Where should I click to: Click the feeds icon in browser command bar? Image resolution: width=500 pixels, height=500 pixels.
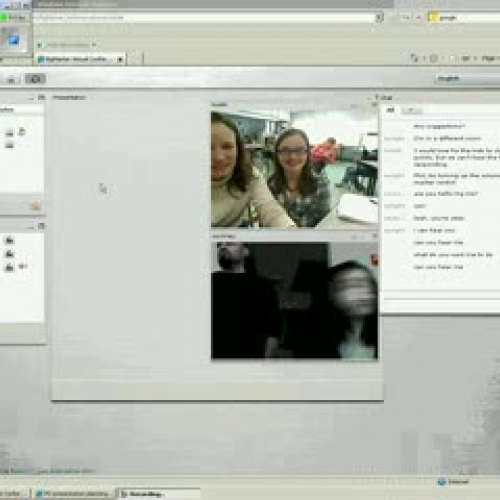coord(434,58)
